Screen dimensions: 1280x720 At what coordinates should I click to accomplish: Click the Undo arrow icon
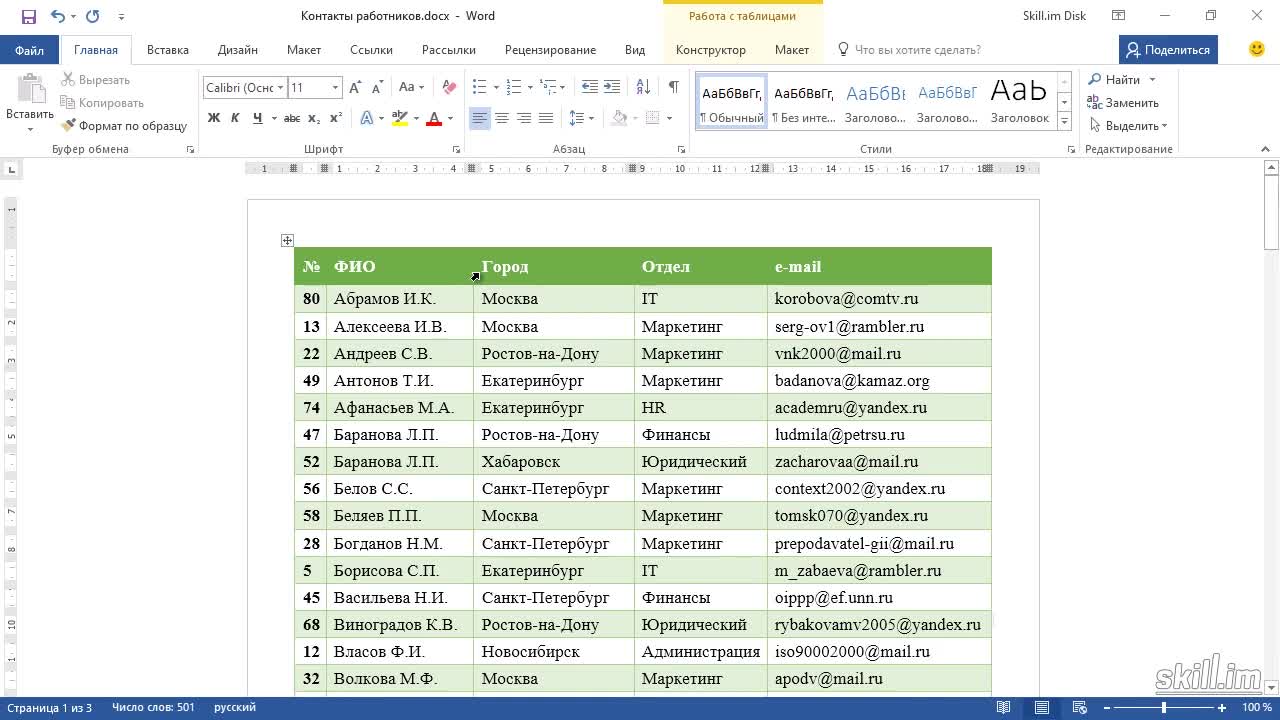point(57,16)
